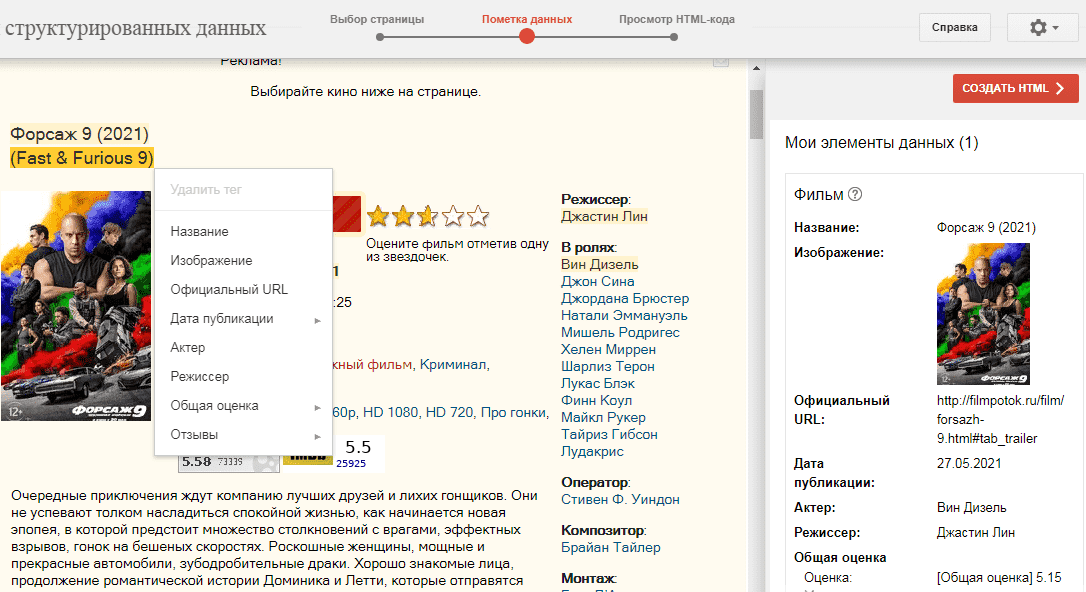1086x592 pixels.
Task: Go to the Просмотр HTML-кода step
Action: (x=677, y=19)
